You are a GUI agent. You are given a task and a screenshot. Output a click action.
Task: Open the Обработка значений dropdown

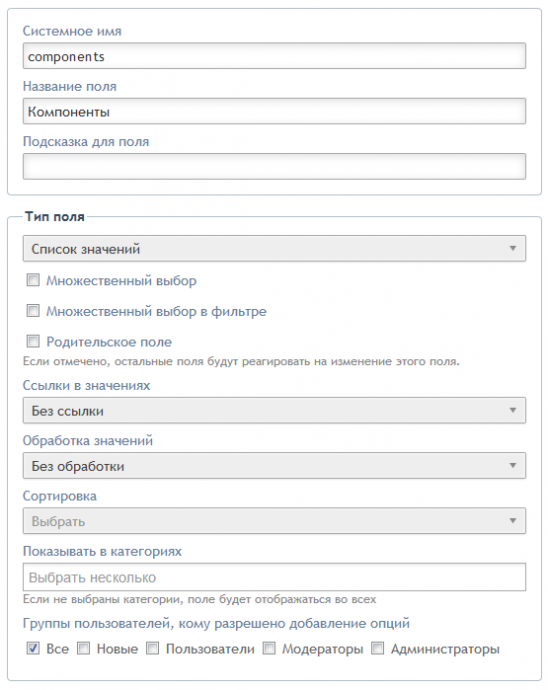[x=274, y=466]
